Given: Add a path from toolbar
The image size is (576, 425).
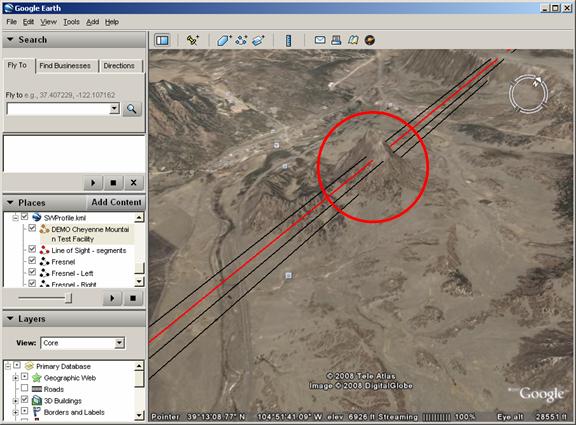Looking at the screenshot, I should click(241, 40).
